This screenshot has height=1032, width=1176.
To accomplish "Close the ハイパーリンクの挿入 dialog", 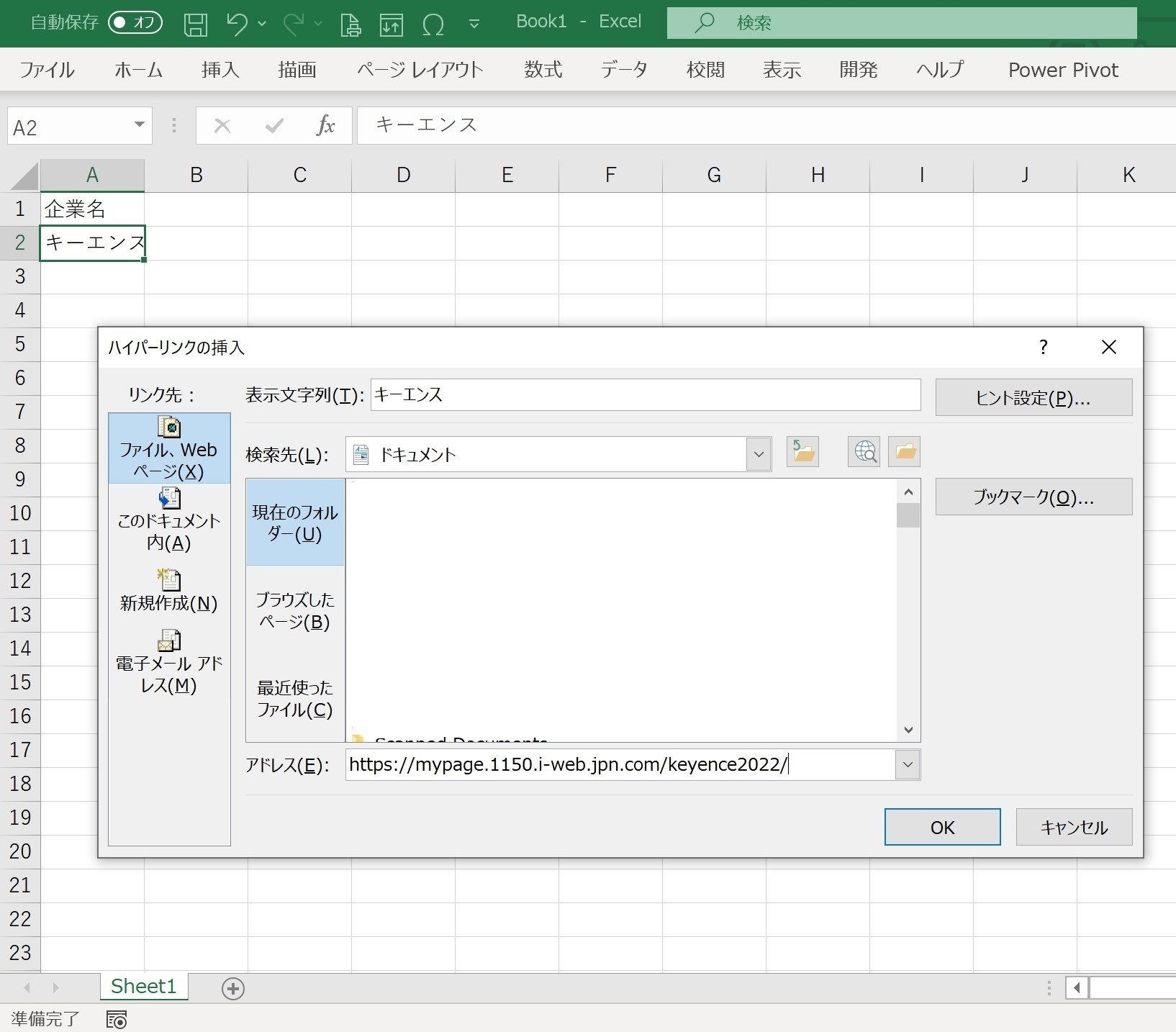I will pos(1109,348).
